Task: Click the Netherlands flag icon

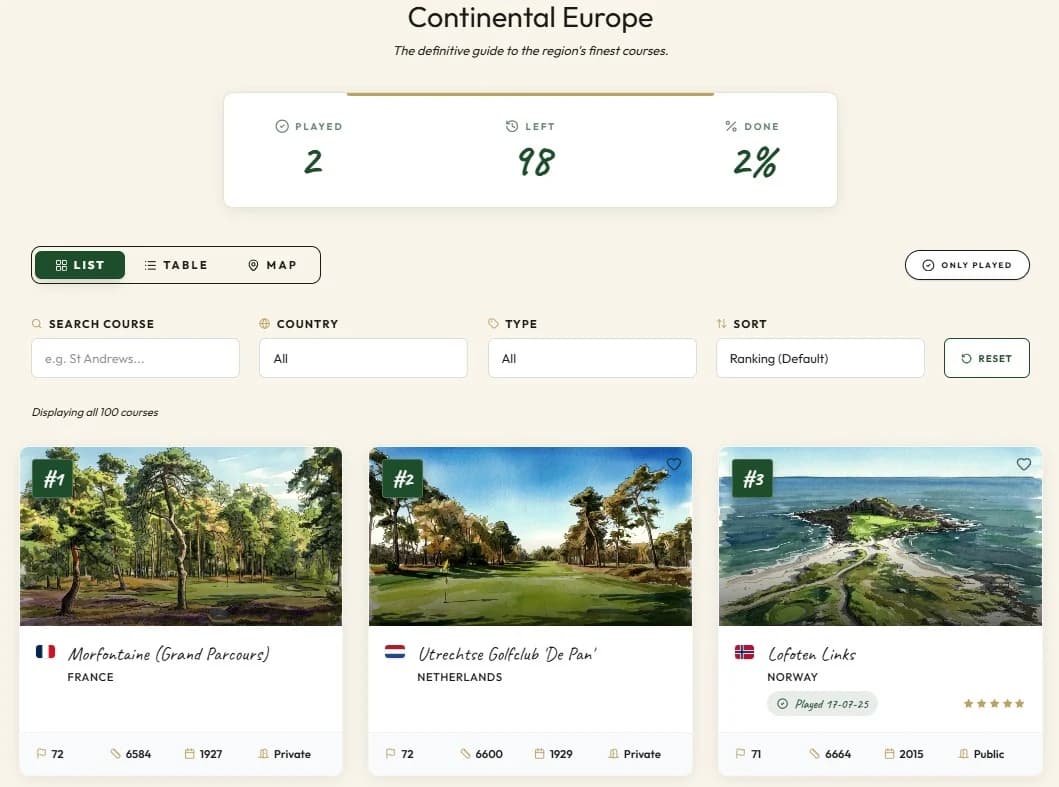Action: click(395, 652)
